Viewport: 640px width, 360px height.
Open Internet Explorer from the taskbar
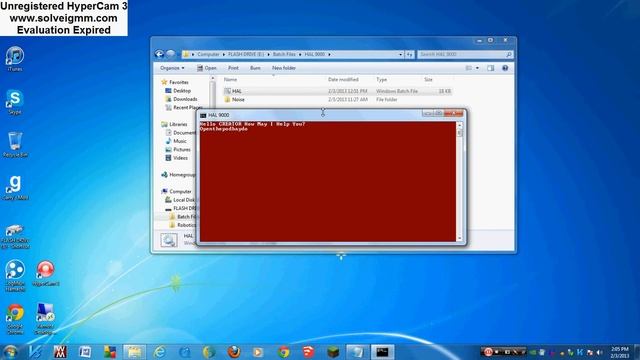160,352
